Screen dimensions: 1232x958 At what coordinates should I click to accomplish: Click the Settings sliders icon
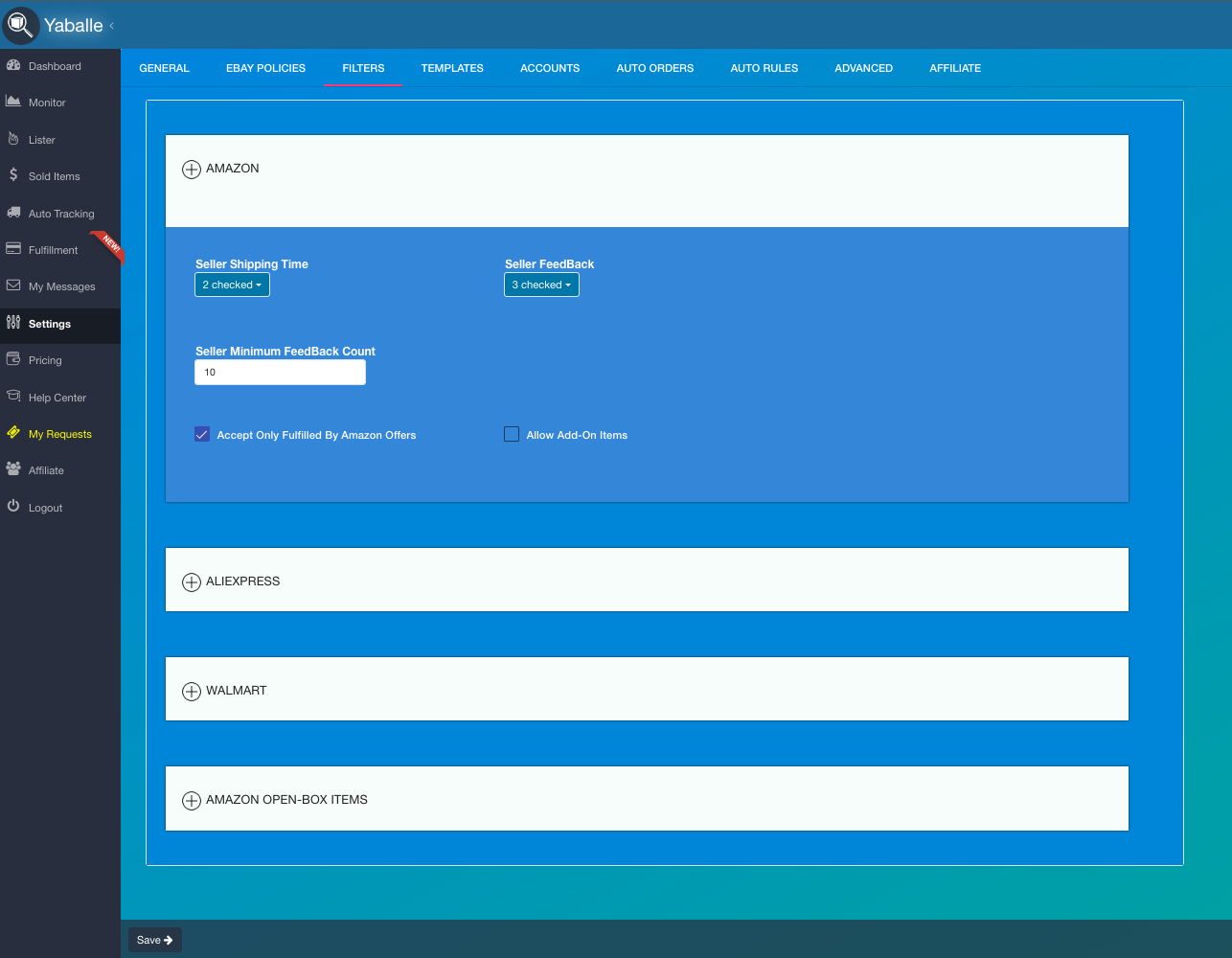(x=13, y=323)
